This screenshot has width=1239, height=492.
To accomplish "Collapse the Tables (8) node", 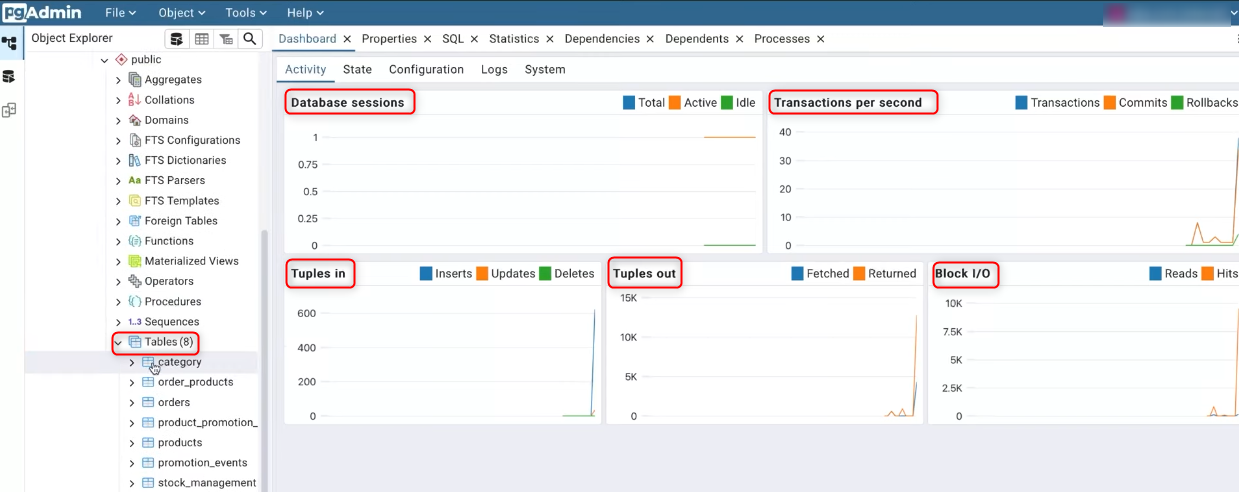I will (118, 342).
